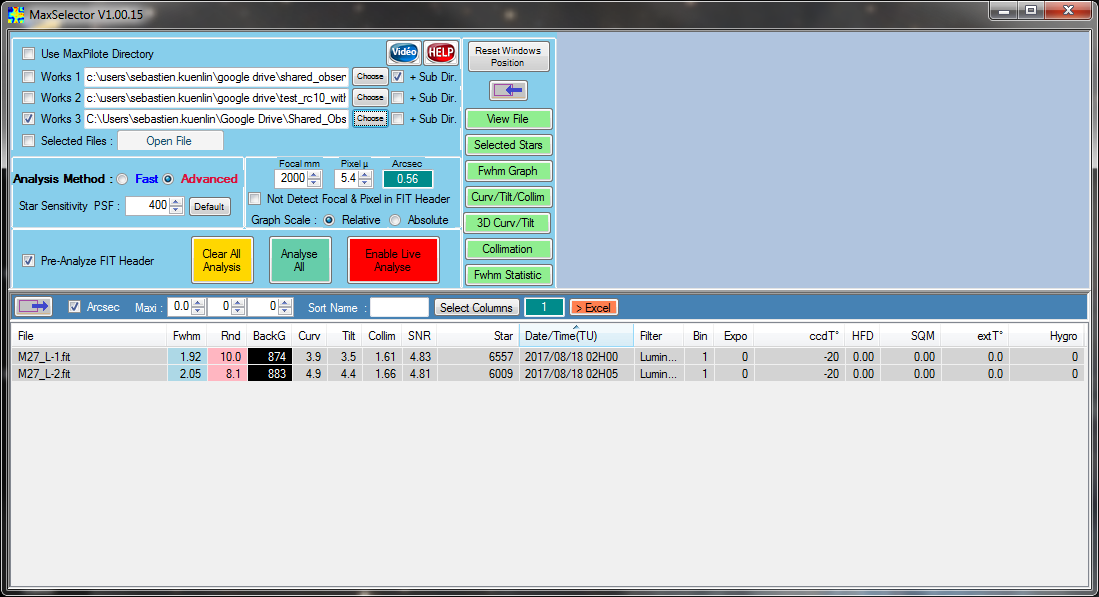The image size is (1099, 597).
Task: Uncheck the Arcsec checkbox
Action: coord(74,307)
